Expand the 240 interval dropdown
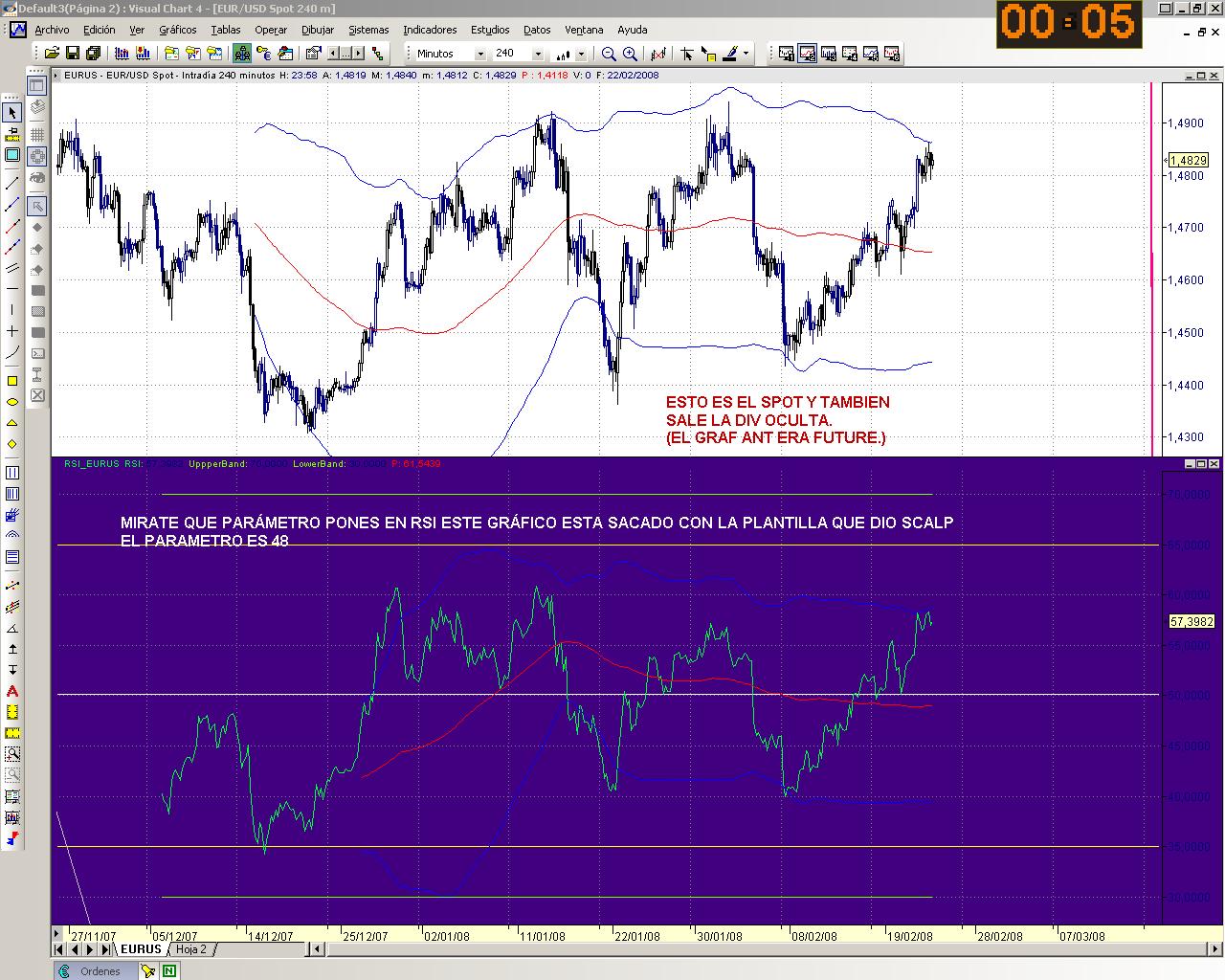This screenshot has height=980, width=1225. pyautogui.click(x=538, y=54)
